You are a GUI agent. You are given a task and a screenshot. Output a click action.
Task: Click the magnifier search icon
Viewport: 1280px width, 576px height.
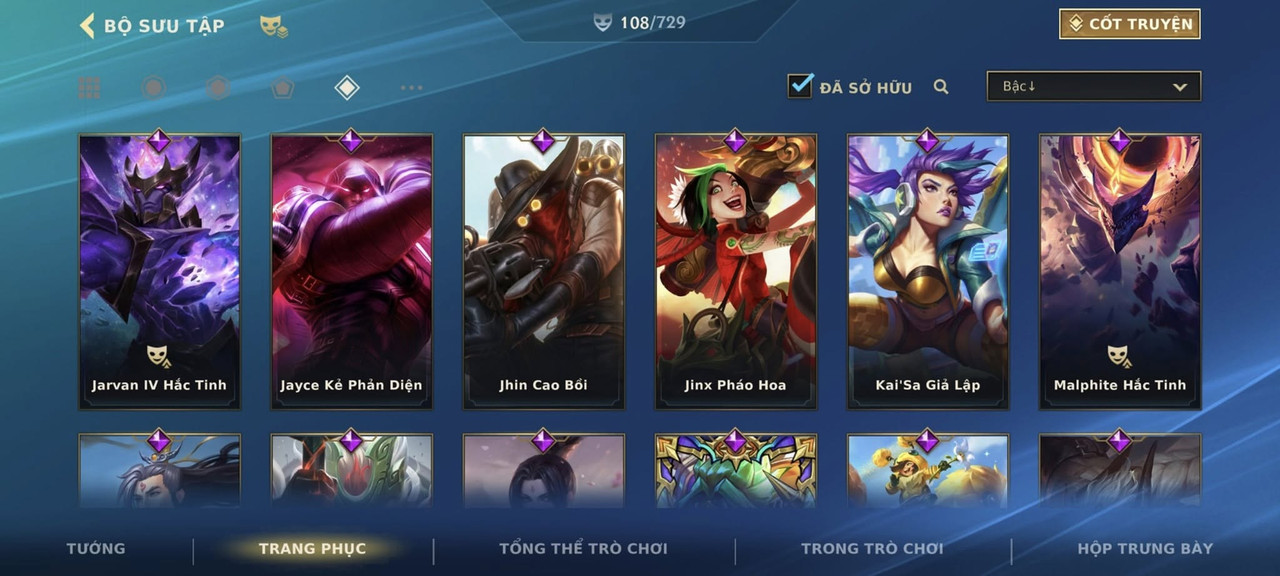click(x=941, y=87)
